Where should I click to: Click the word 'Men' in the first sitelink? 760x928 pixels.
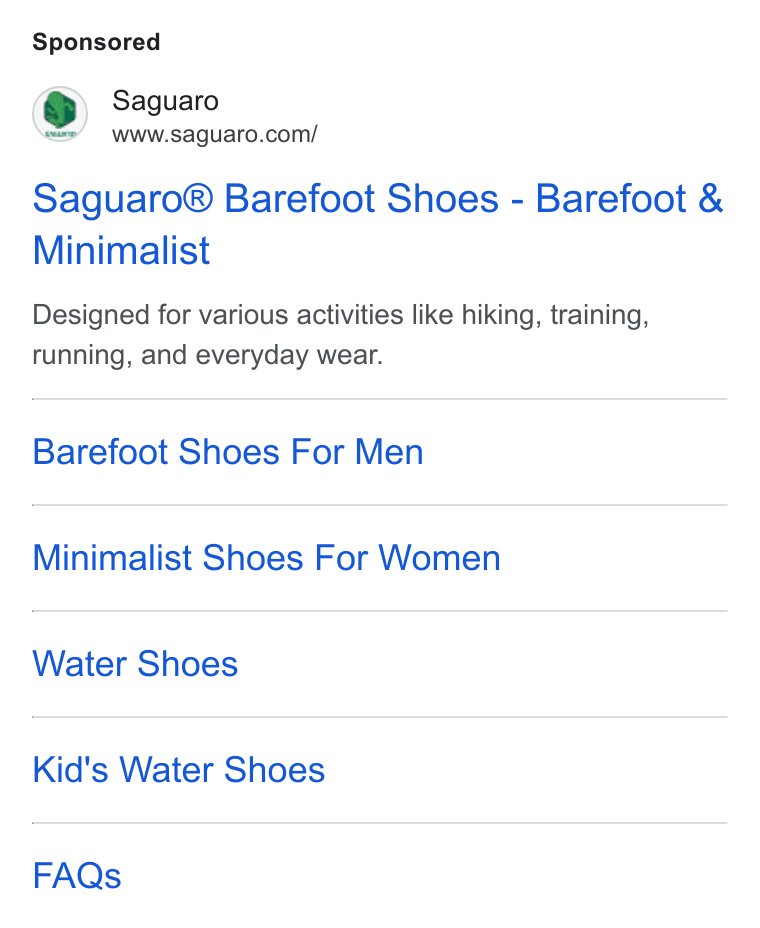pyautogui.click(x=389, y=452)
